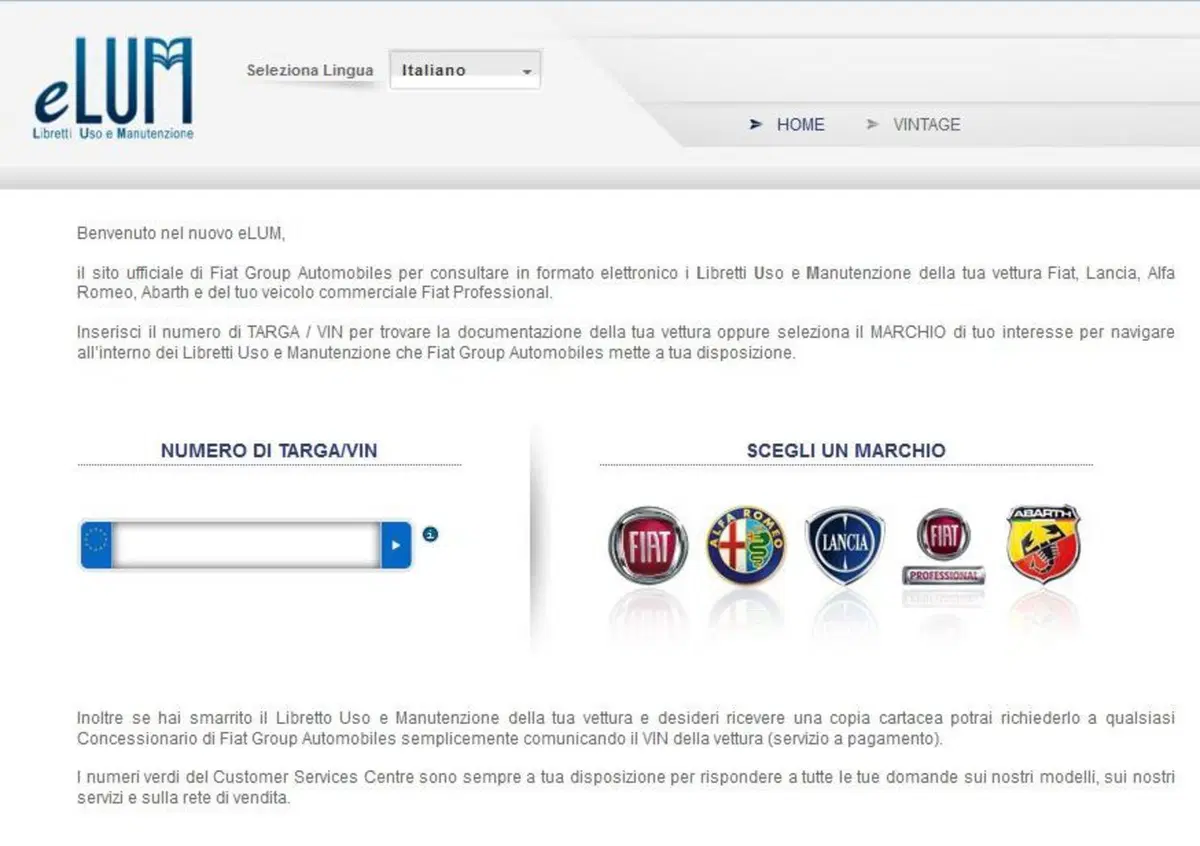
Task: Click the SCEGLI UN MARCHIO heading
Action: click(846, 451)
